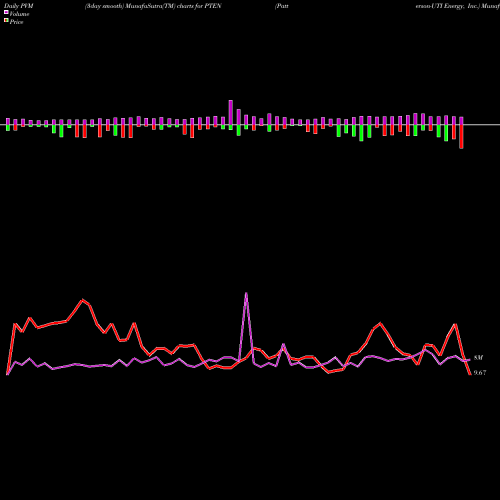Select the 'Volume' legend label
The image size is (500, 500).
(x=19, y=14)
